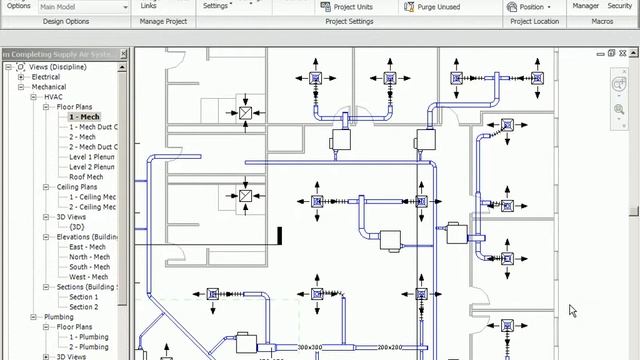Open the North - Mech elevation

tap(89, 257)
